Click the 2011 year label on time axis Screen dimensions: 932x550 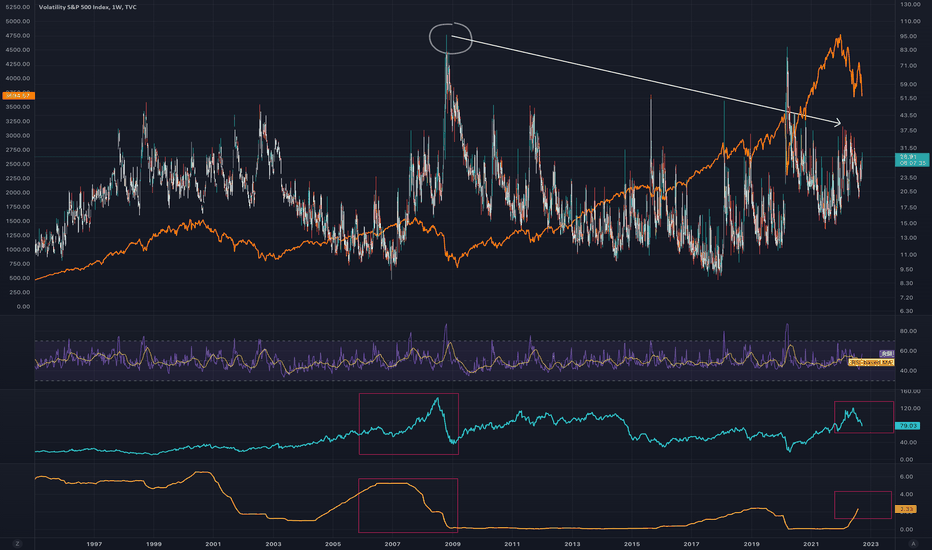[512, 543]
